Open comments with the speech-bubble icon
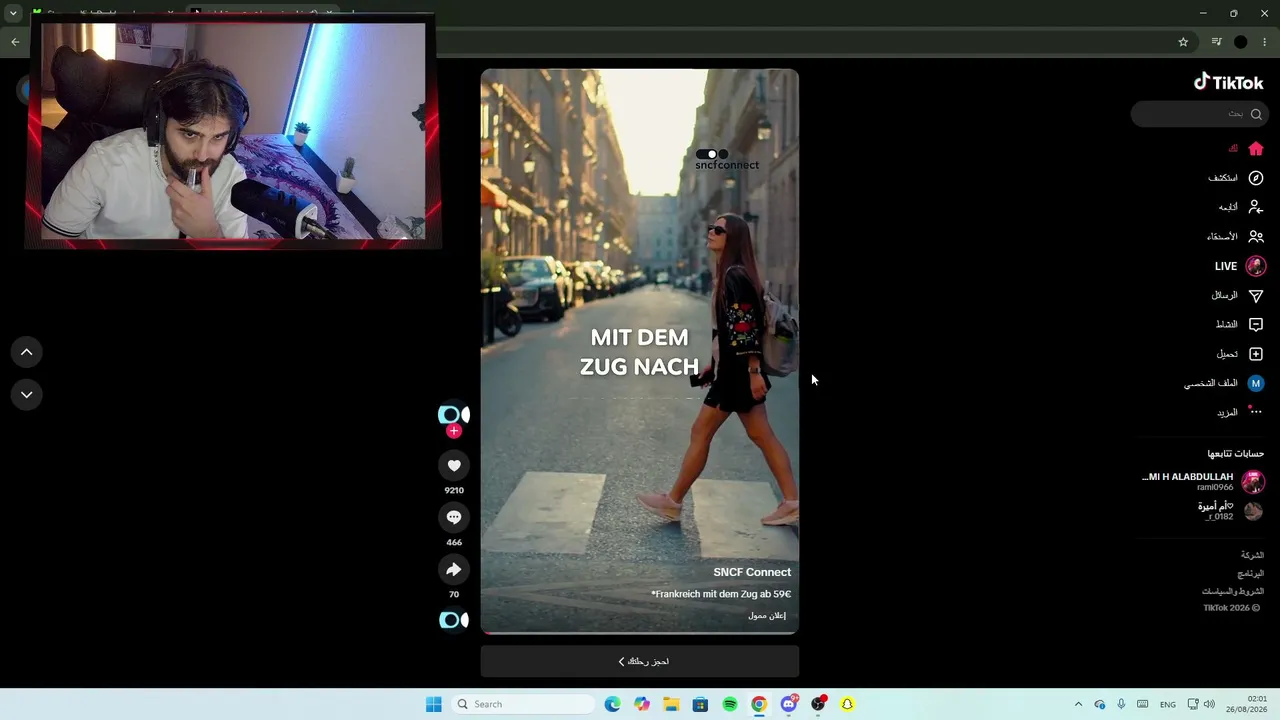This screenshot has height=720, width=1280. coord(454,517)
